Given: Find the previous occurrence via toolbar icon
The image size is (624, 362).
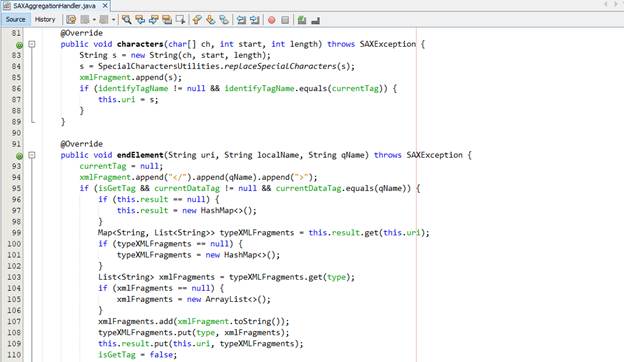Looking at the screenshot, I should (x=140, y=19).
